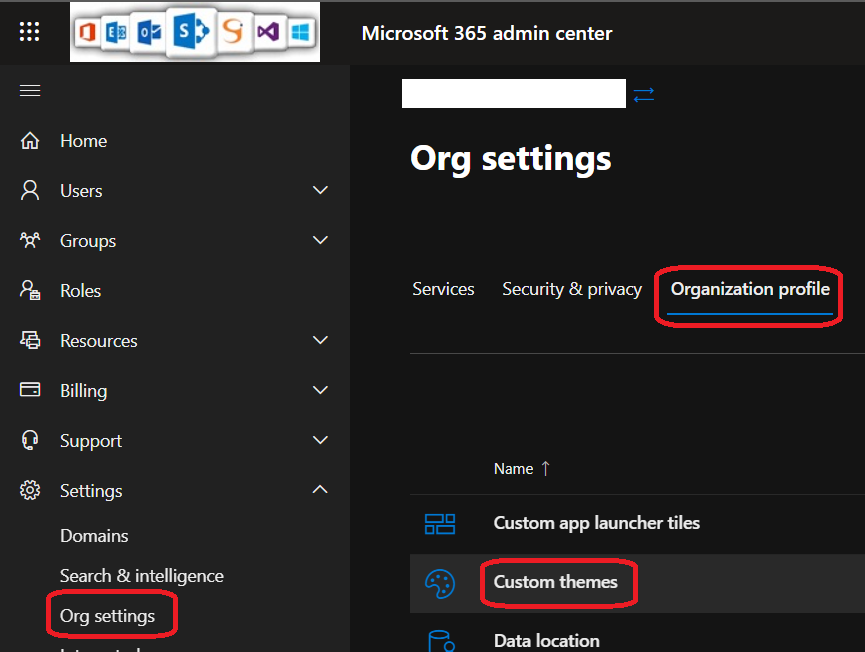Go to Domains under Settings
The width and height of the screenshot is (865, 652).
point(94,536)
